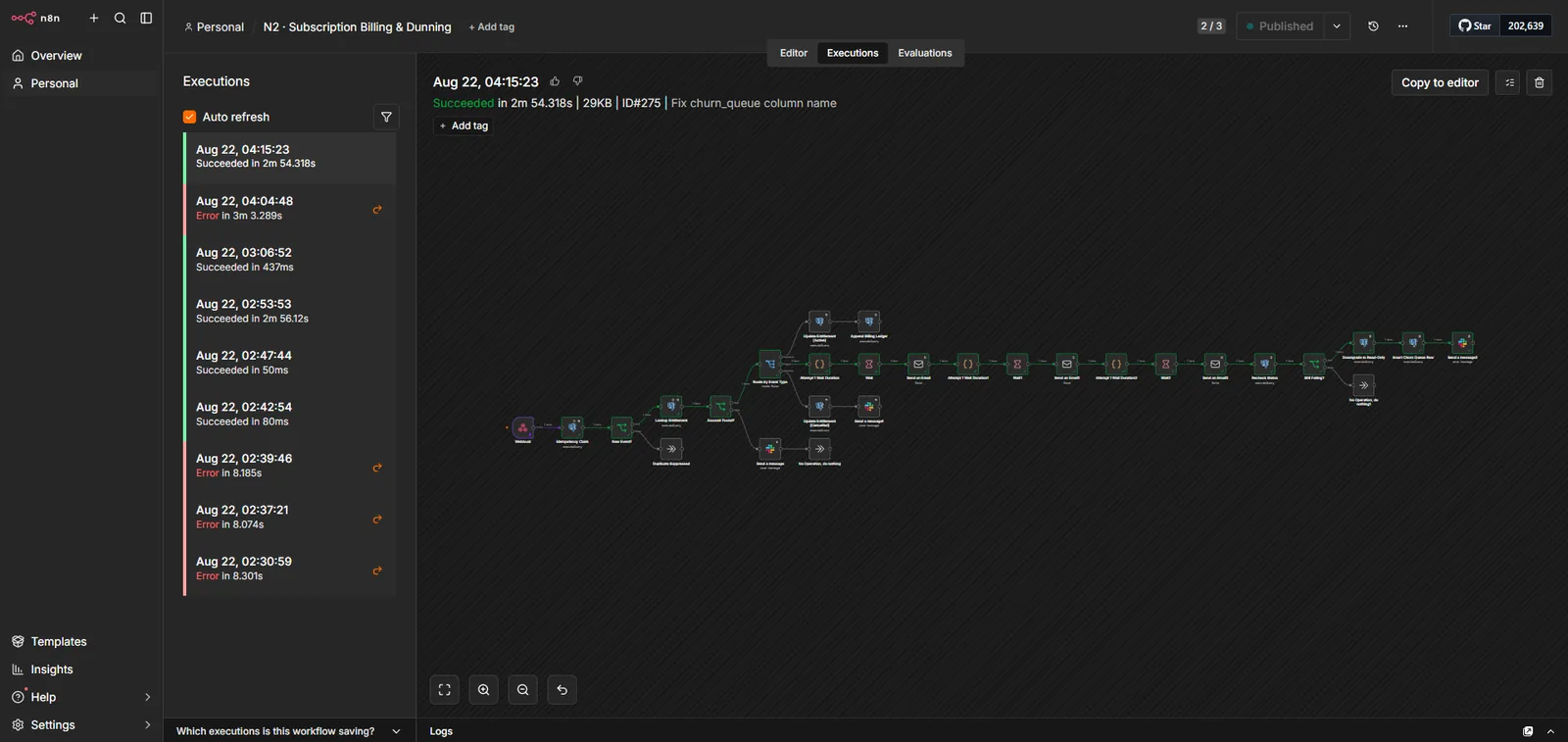The height and width of the screenshot is (742, 1568).
Task: Open search in the sidebar
Action: (121, 18)
